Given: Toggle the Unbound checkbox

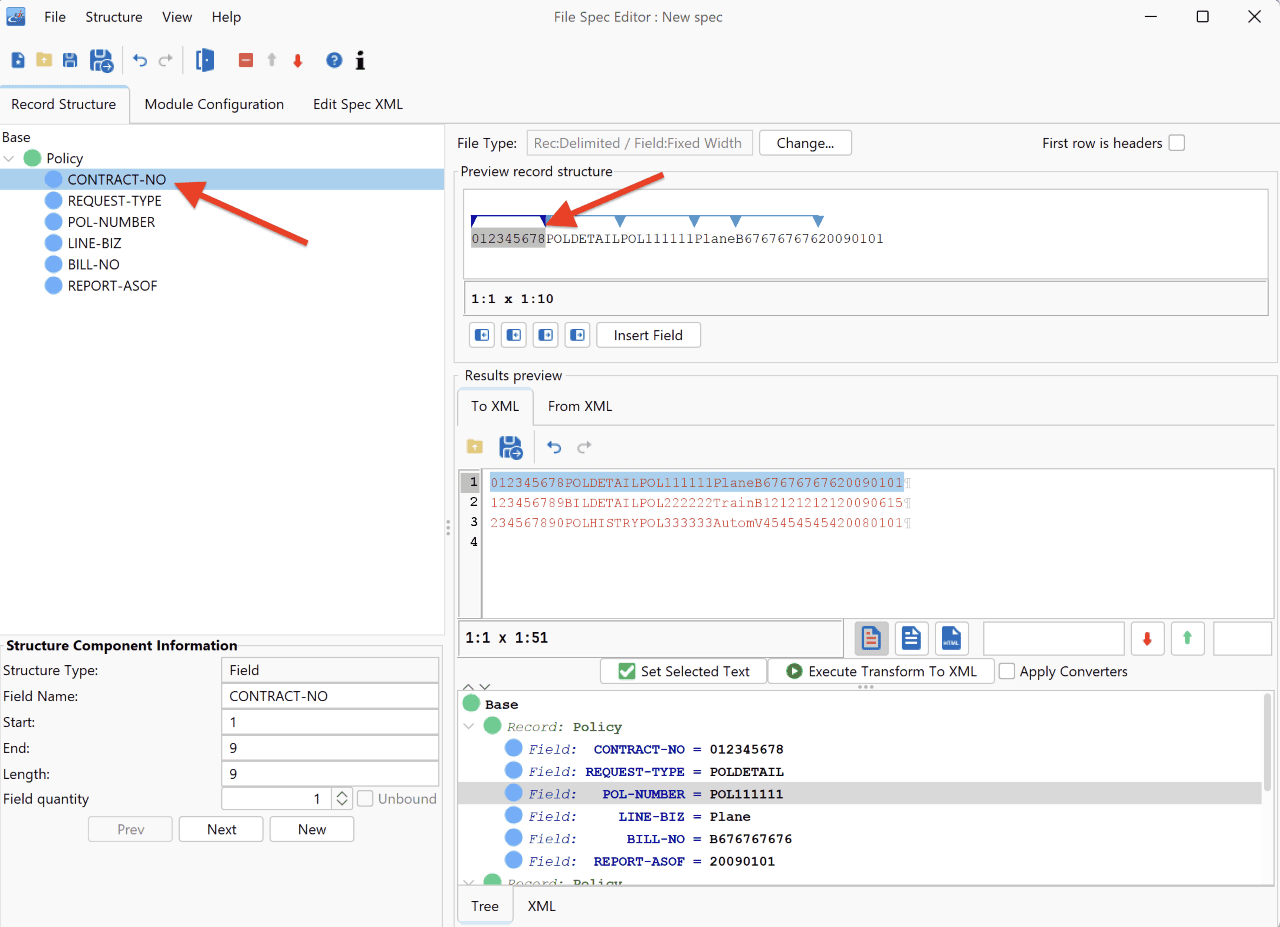Looking at the screenshot, I should click(x=366, y=799).
